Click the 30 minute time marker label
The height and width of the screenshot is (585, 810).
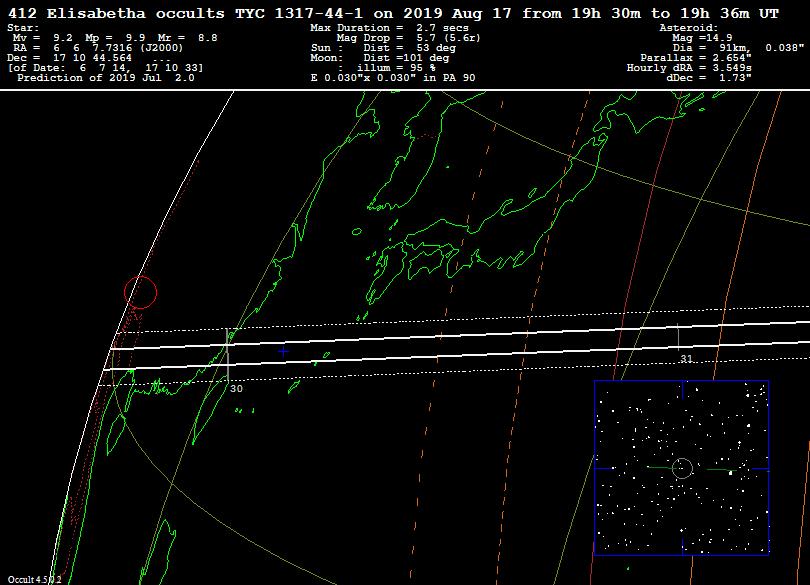[236, 389]
